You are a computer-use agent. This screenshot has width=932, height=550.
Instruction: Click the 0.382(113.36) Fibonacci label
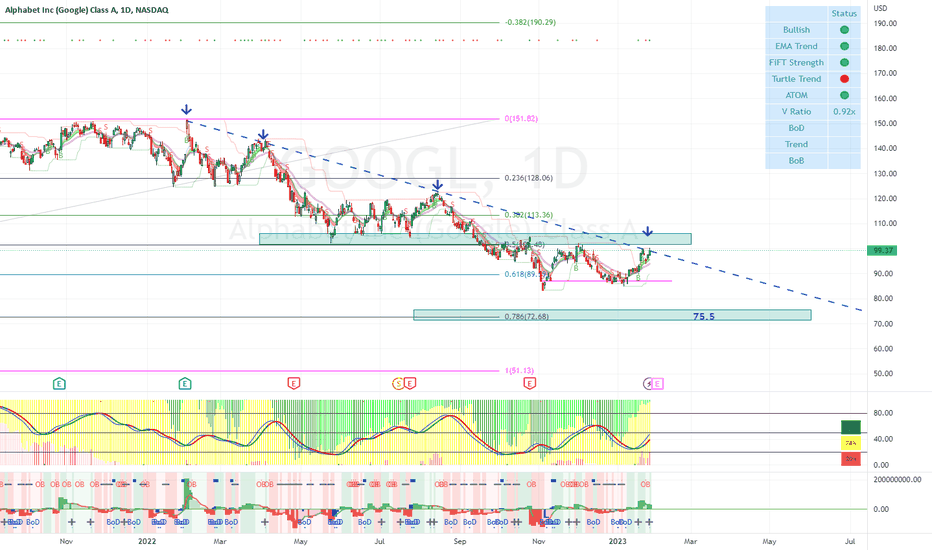click(528, 215)
